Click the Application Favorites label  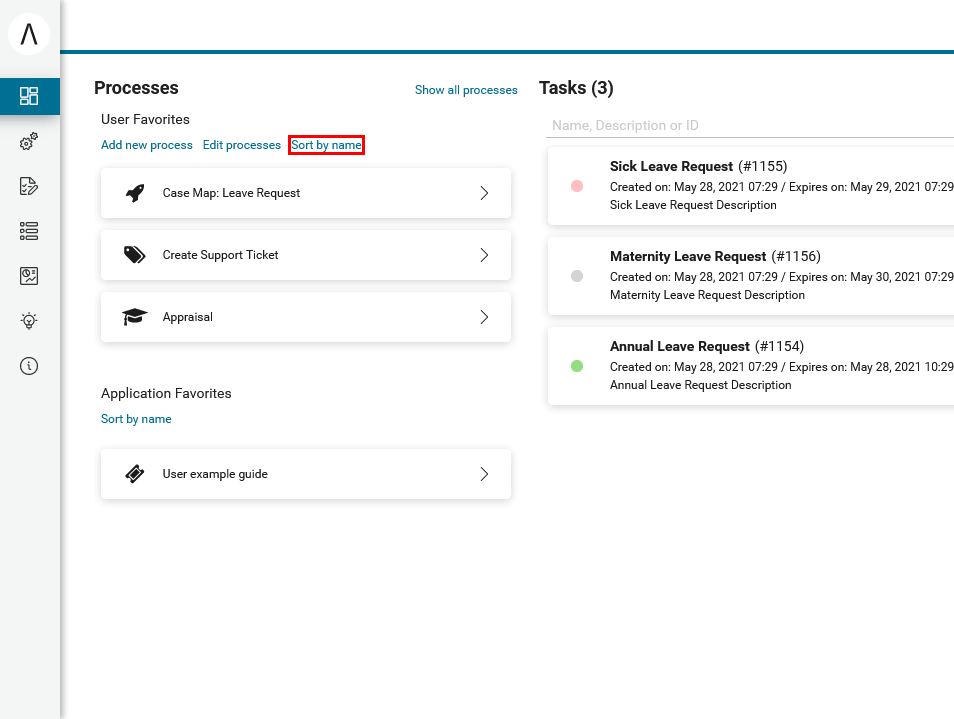(x=166, y=394)
